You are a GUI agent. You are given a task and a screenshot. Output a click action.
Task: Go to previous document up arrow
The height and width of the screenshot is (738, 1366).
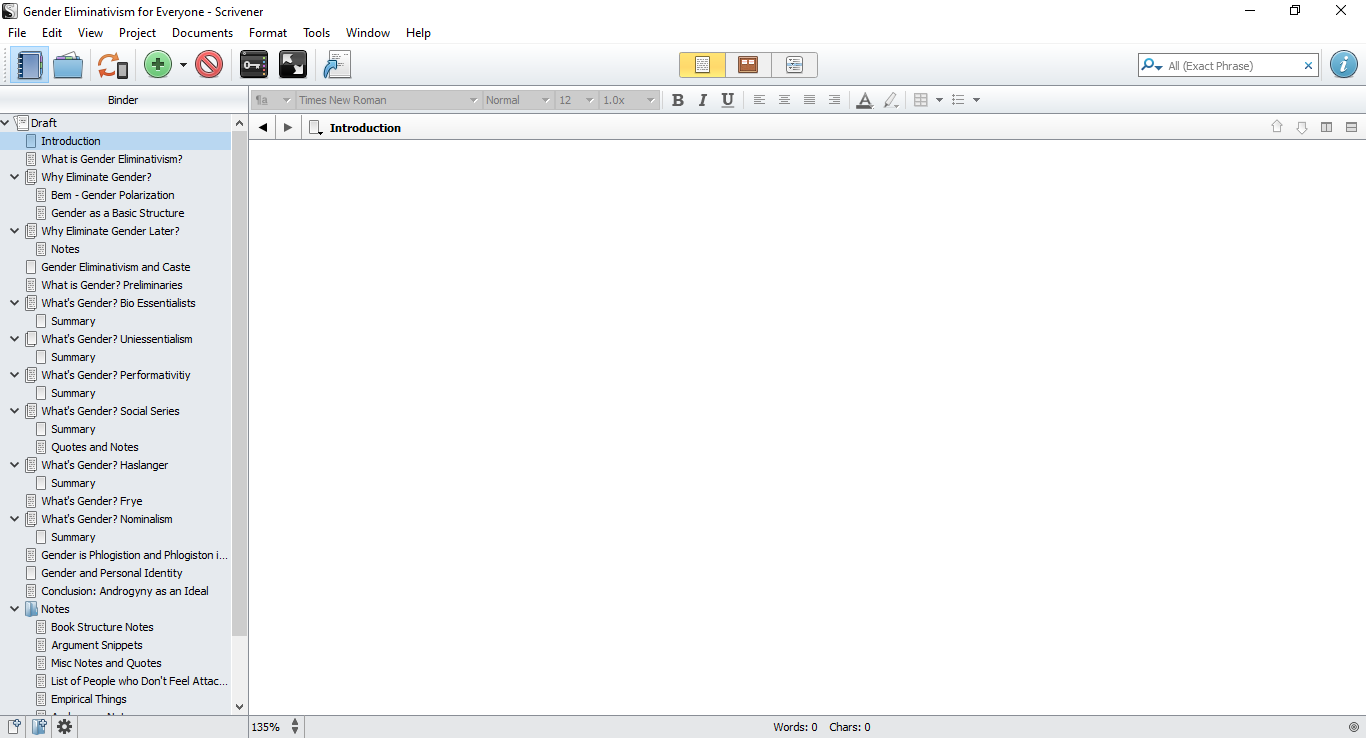point(1276,127)
